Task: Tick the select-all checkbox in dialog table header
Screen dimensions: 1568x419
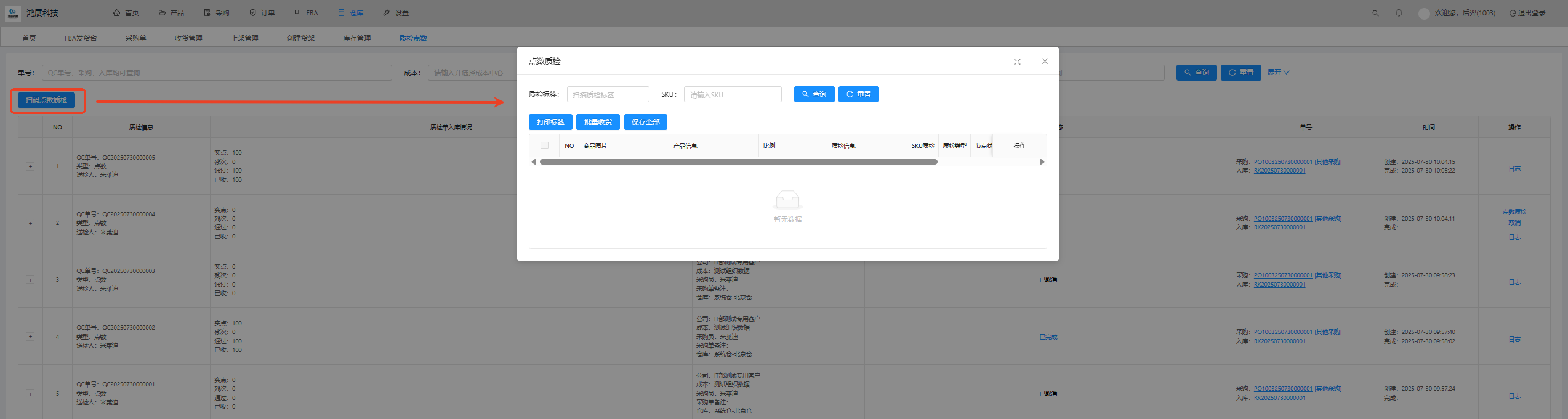Action: pos(544,146)
